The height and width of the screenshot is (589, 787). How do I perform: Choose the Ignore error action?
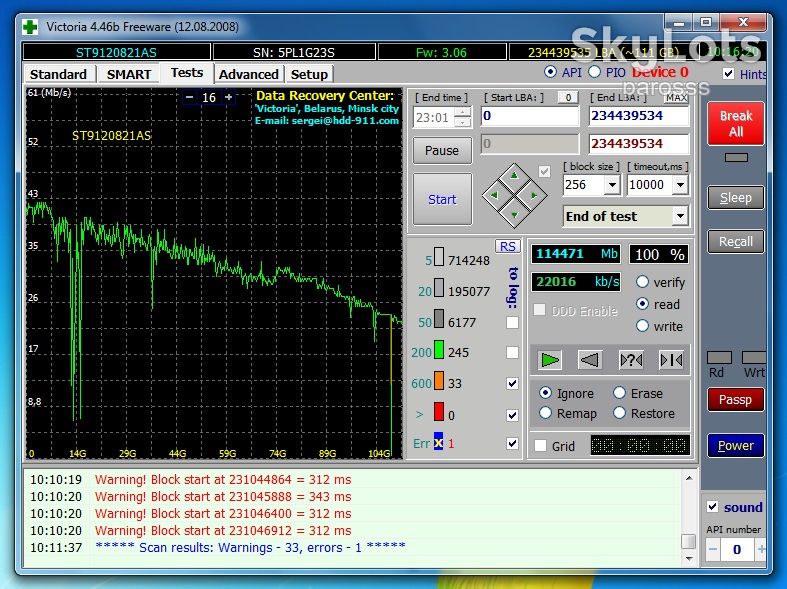pos(546,393)
